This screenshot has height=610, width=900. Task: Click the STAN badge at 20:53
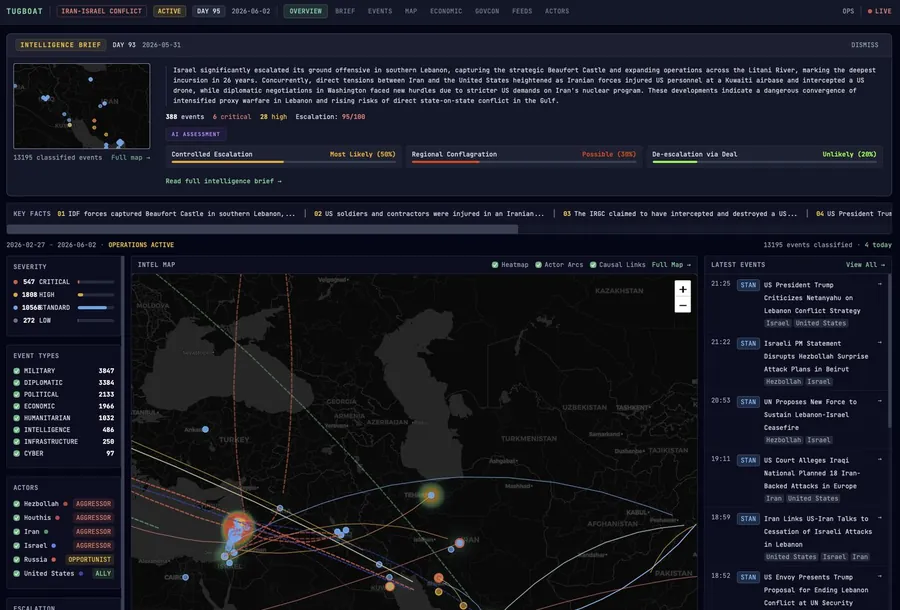(x=748, y=402)
